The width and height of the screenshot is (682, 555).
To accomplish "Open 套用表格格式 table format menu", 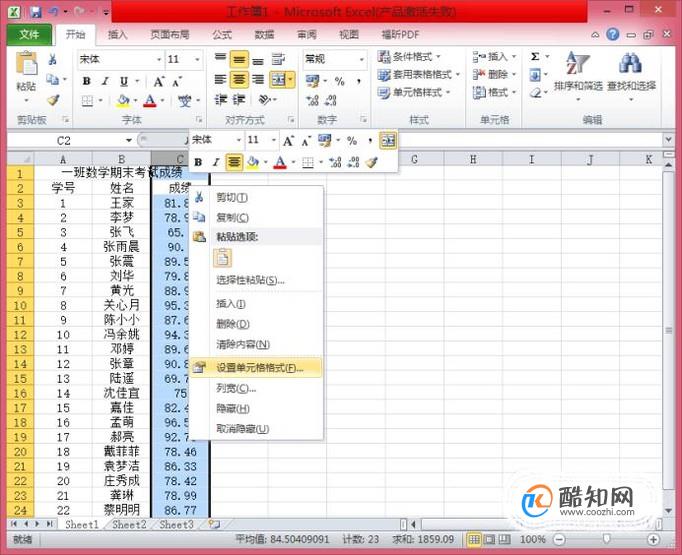I will pos(419,75).
